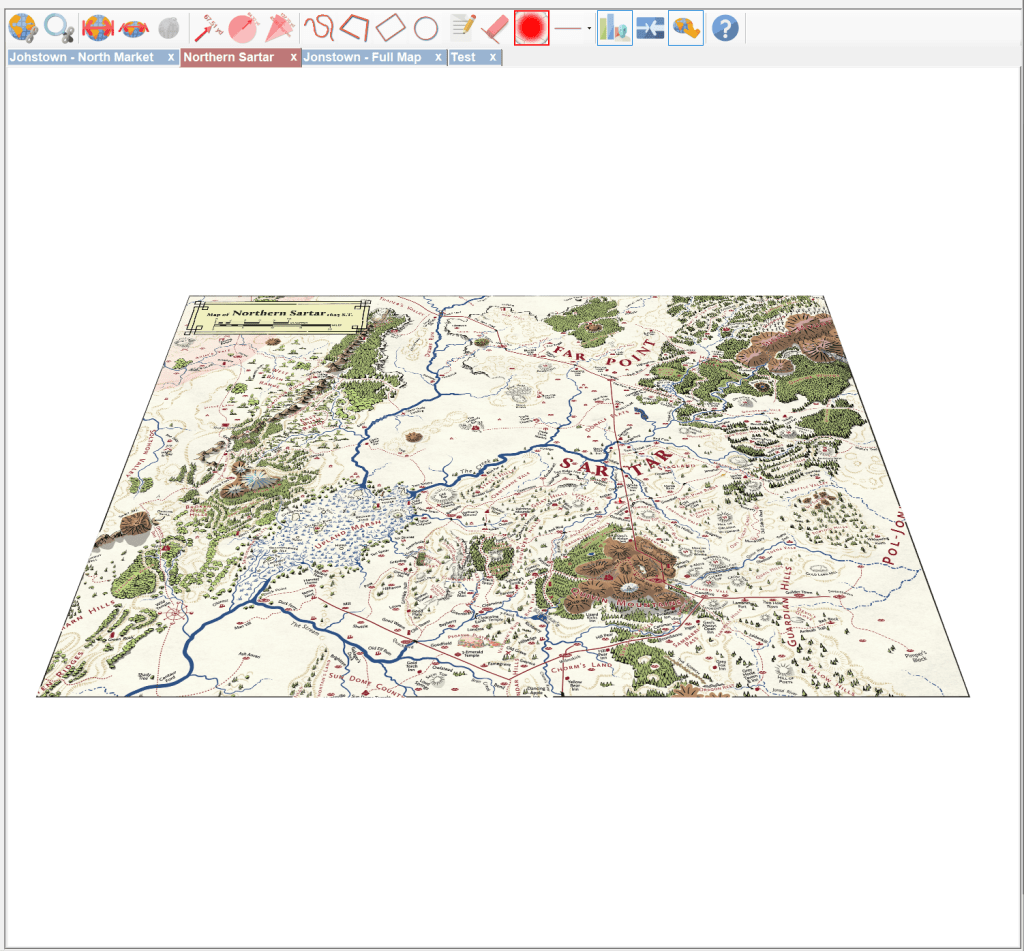This screenshot has height=951, width=1024.
Task: Toggle the 3D buildings view button
Action: (614, 28)
